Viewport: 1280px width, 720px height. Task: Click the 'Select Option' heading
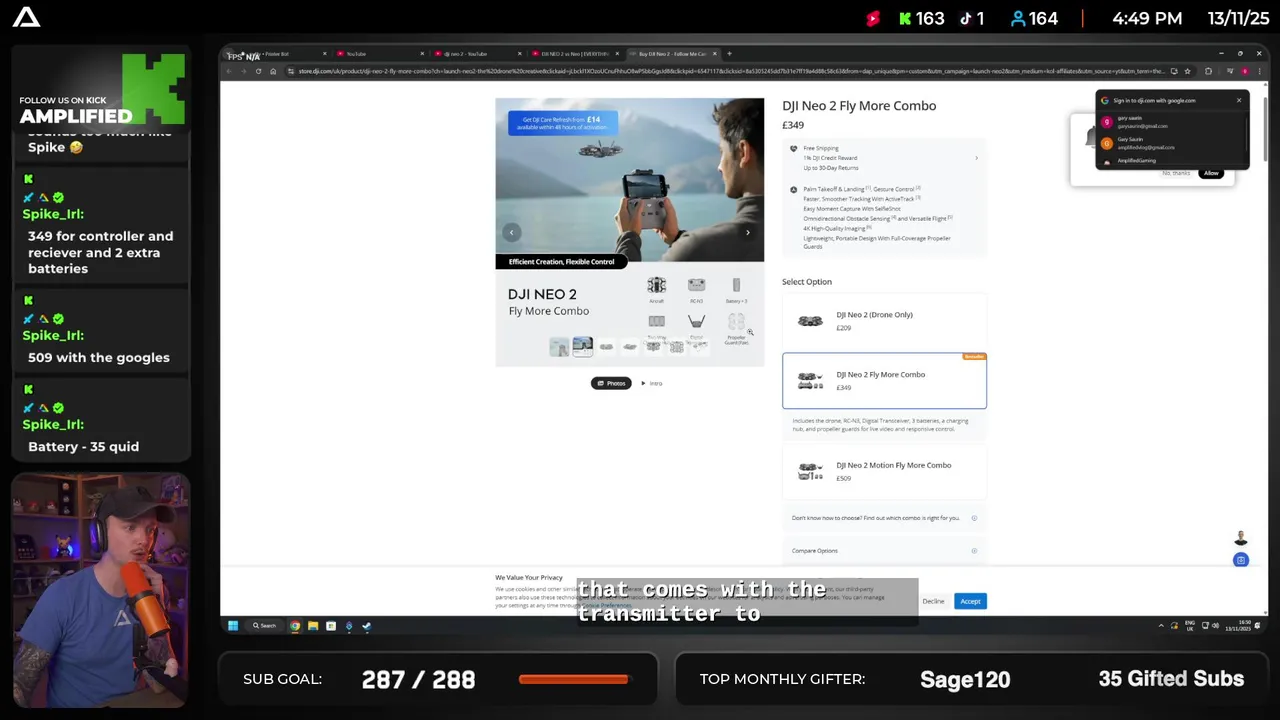807,282
